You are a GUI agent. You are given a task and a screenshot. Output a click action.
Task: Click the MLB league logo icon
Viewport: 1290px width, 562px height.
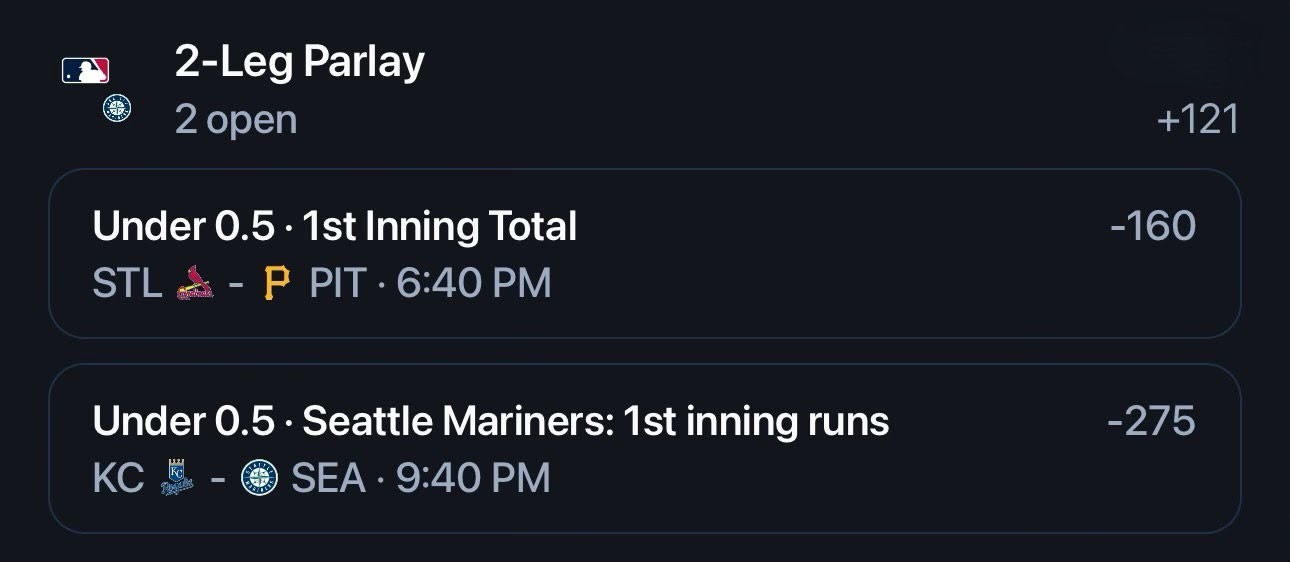click(x=85, y=70)
